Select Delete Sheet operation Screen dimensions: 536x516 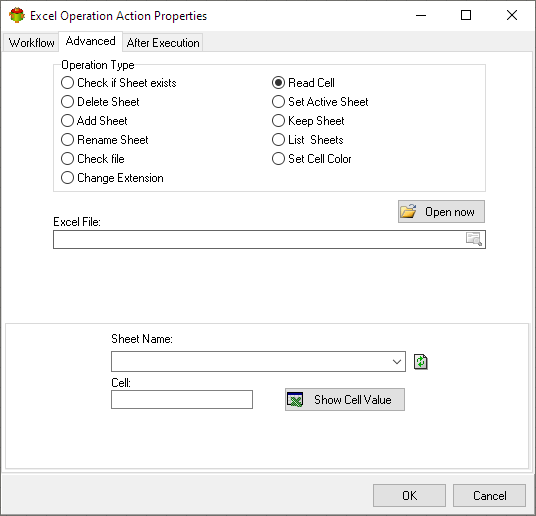pyautogui.click(x=100, y=102)
